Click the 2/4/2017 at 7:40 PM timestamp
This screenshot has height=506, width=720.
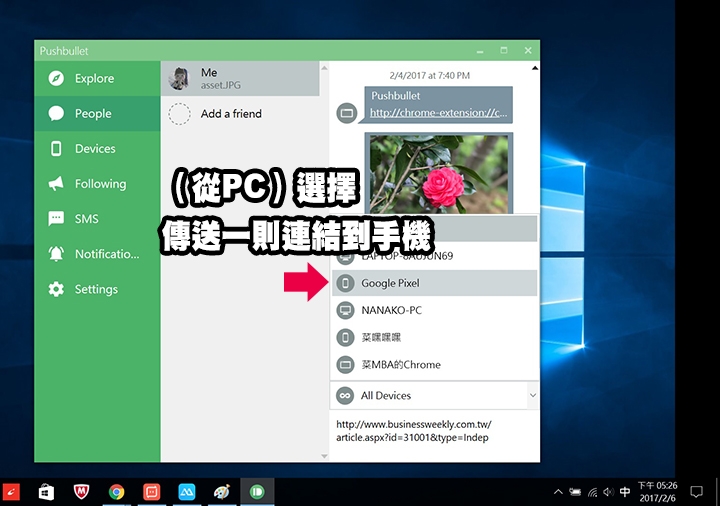[x=430, y=75]
